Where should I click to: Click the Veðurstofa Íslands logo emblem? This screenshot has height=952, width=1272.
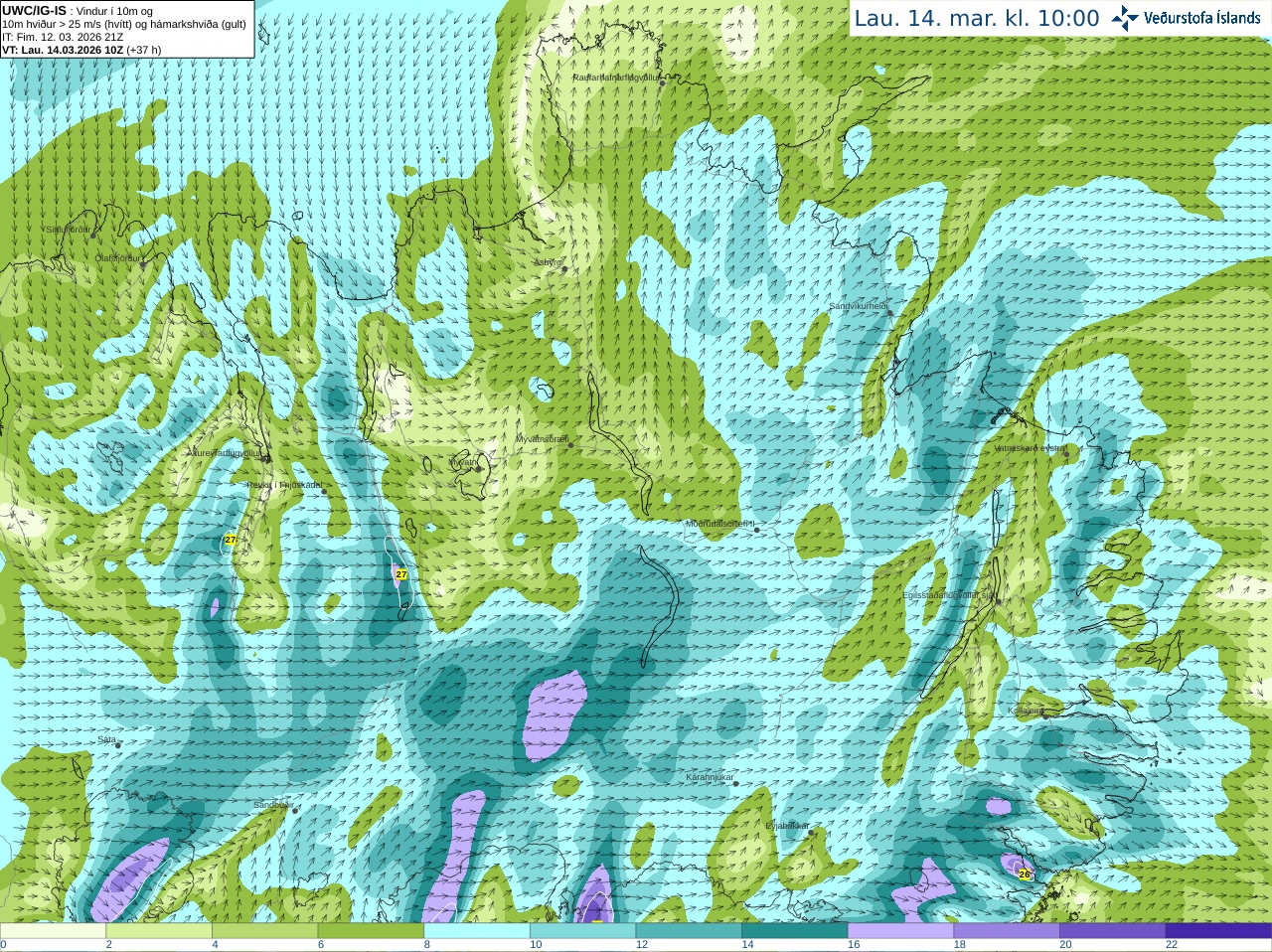(x=1125, y=18)
